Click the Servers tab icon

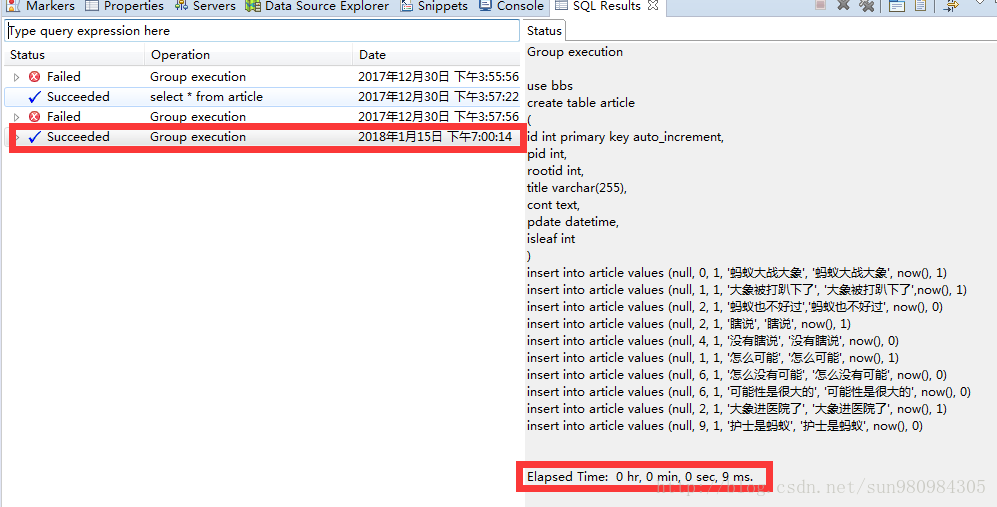point(181,6)
